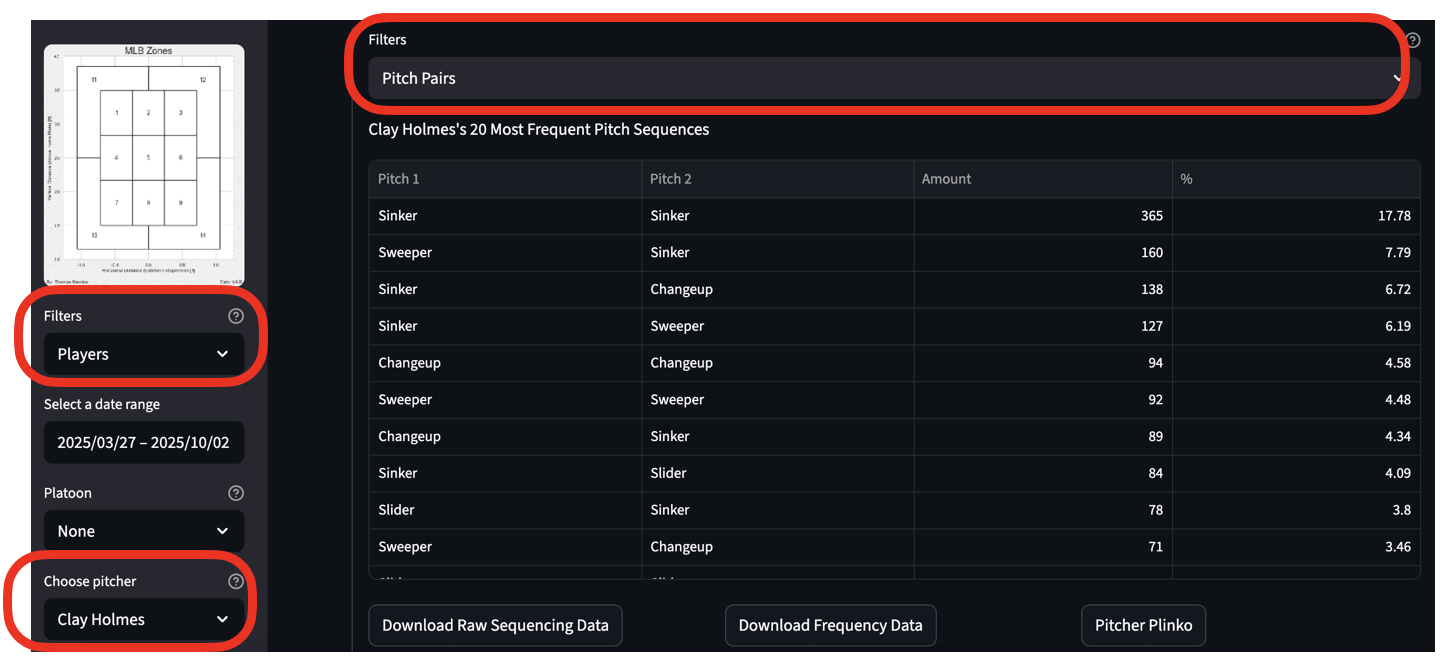1454x664 pixels.
Task: Click the MLB Zones chart thumbnail
Action: click(144, 165)
